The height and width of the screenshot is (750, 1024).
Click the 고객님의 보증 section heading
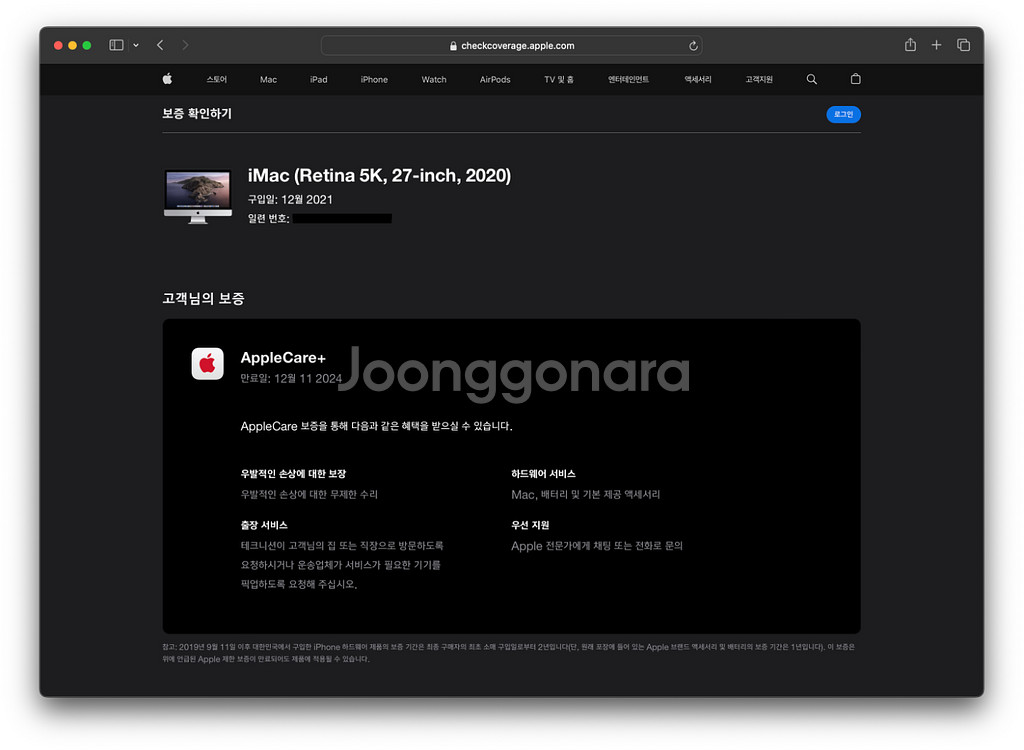203,299
